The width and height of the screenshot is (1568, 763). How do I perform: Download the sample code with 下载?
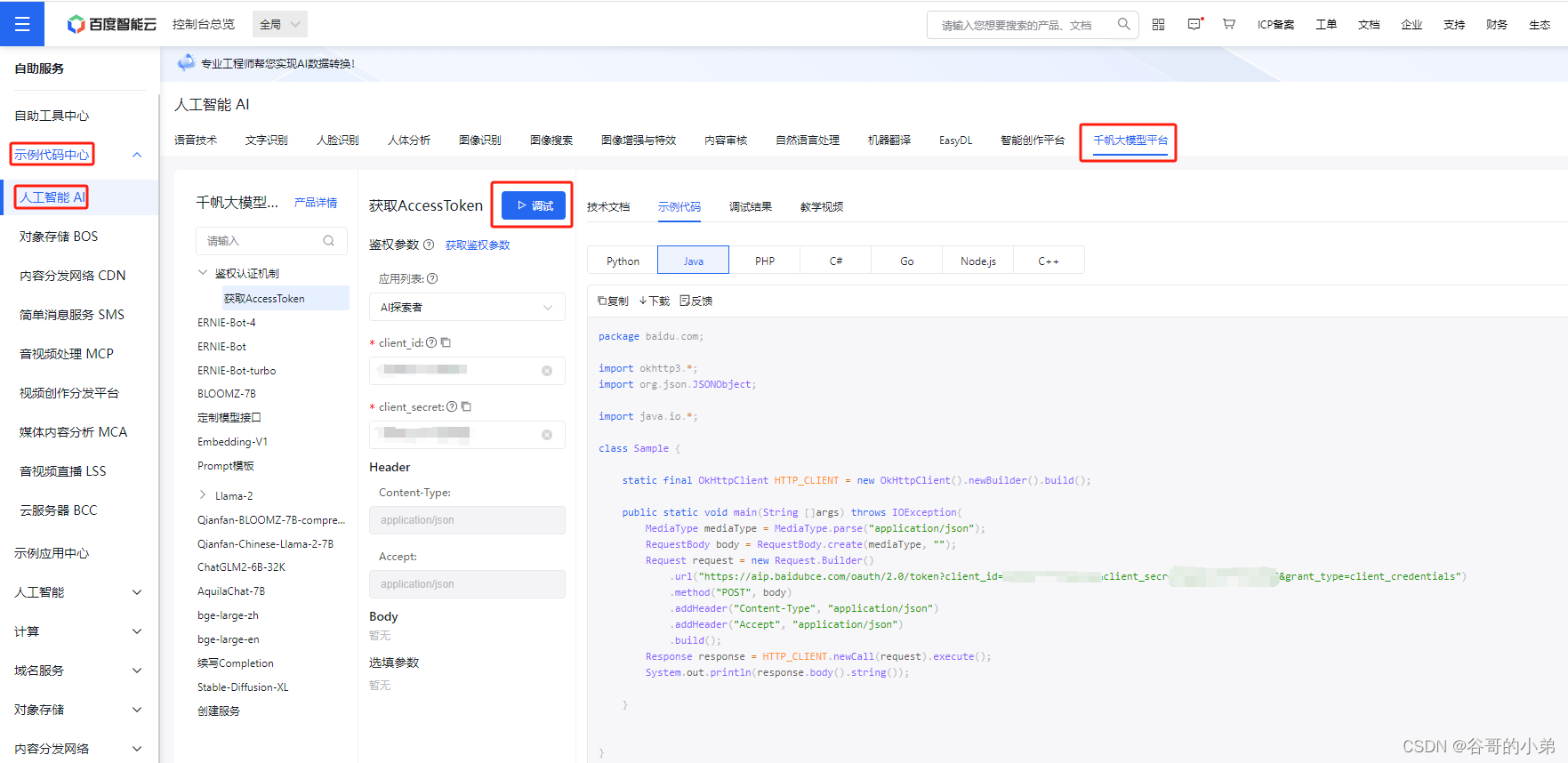pos(655,301)
